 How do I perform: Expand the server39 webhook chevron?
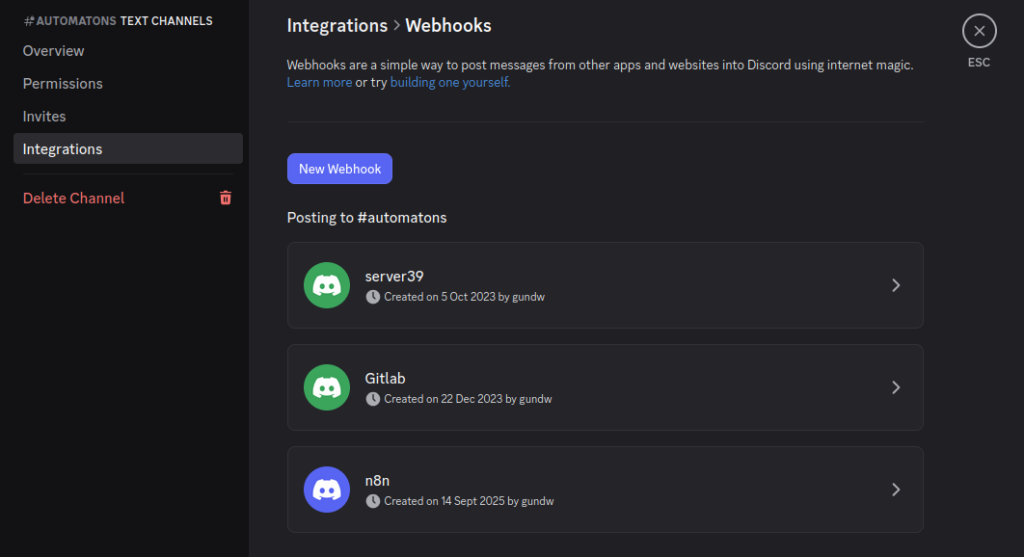[x=895, y=285]
